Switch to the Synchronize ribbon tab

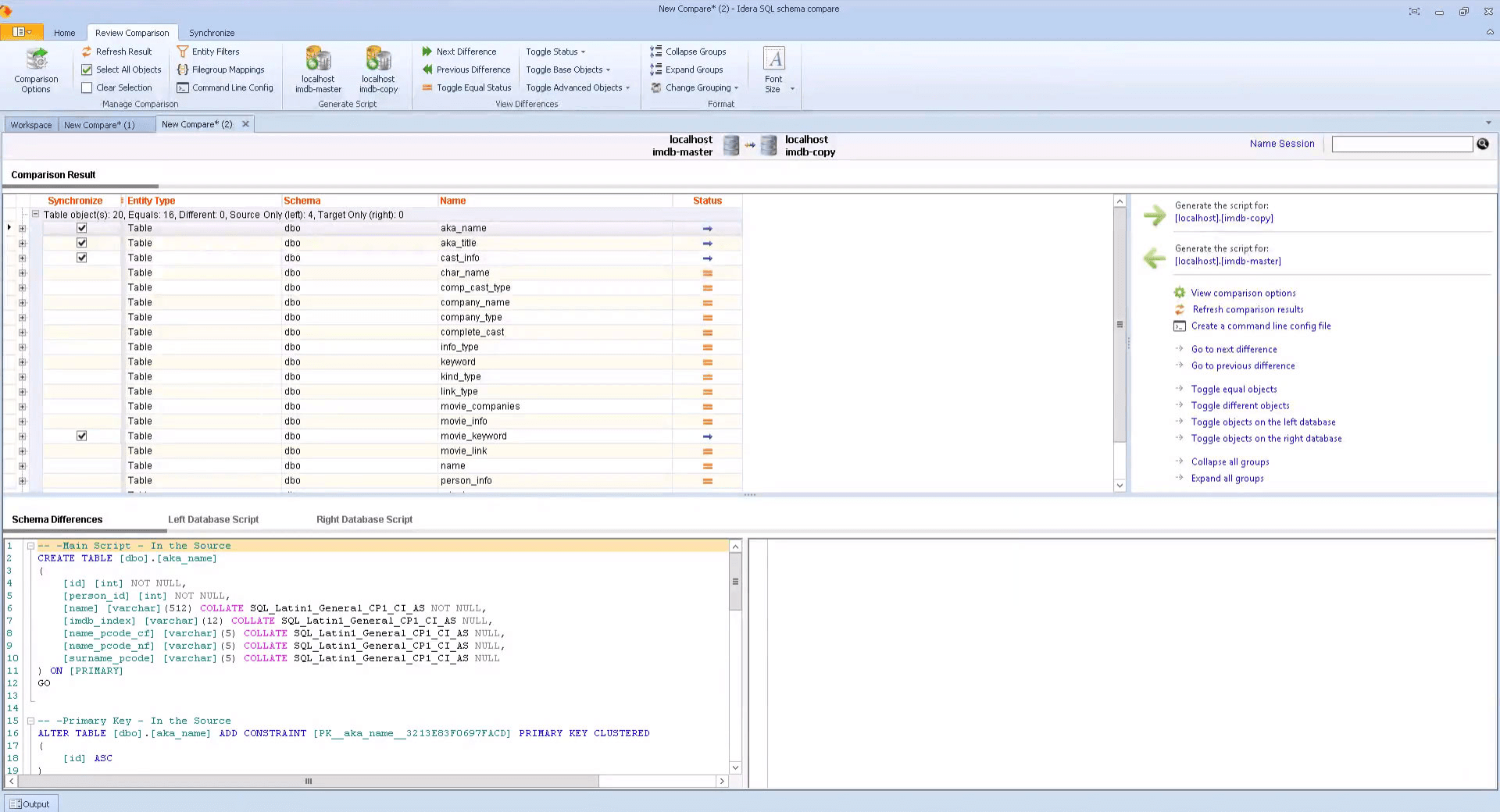point(212,33)
